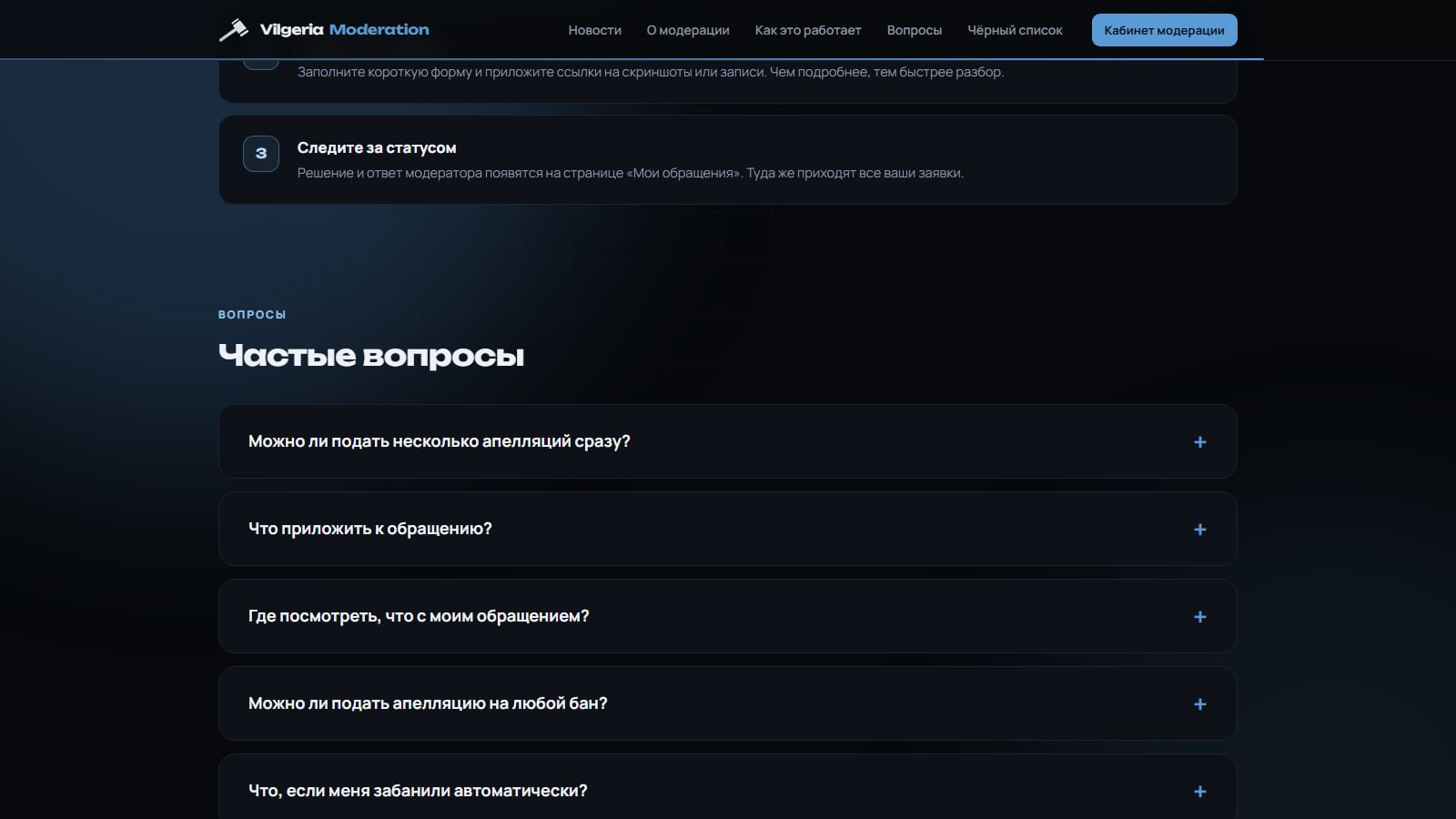Open Чёрный список page
Viewport: 1456px width, 819px height.
(1015, 30)
